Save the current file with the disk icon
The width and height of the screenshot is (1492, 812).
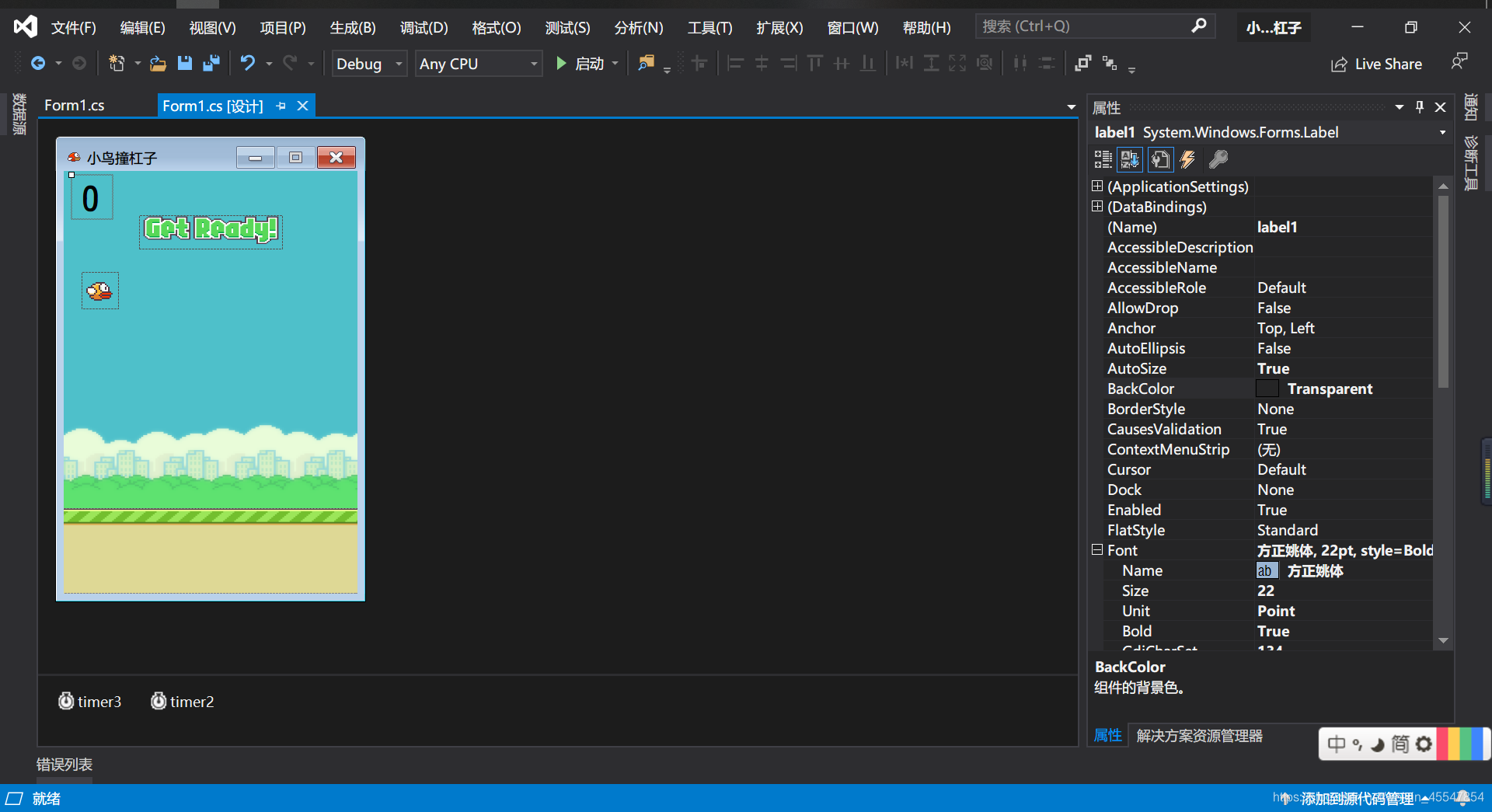point(185,63)
